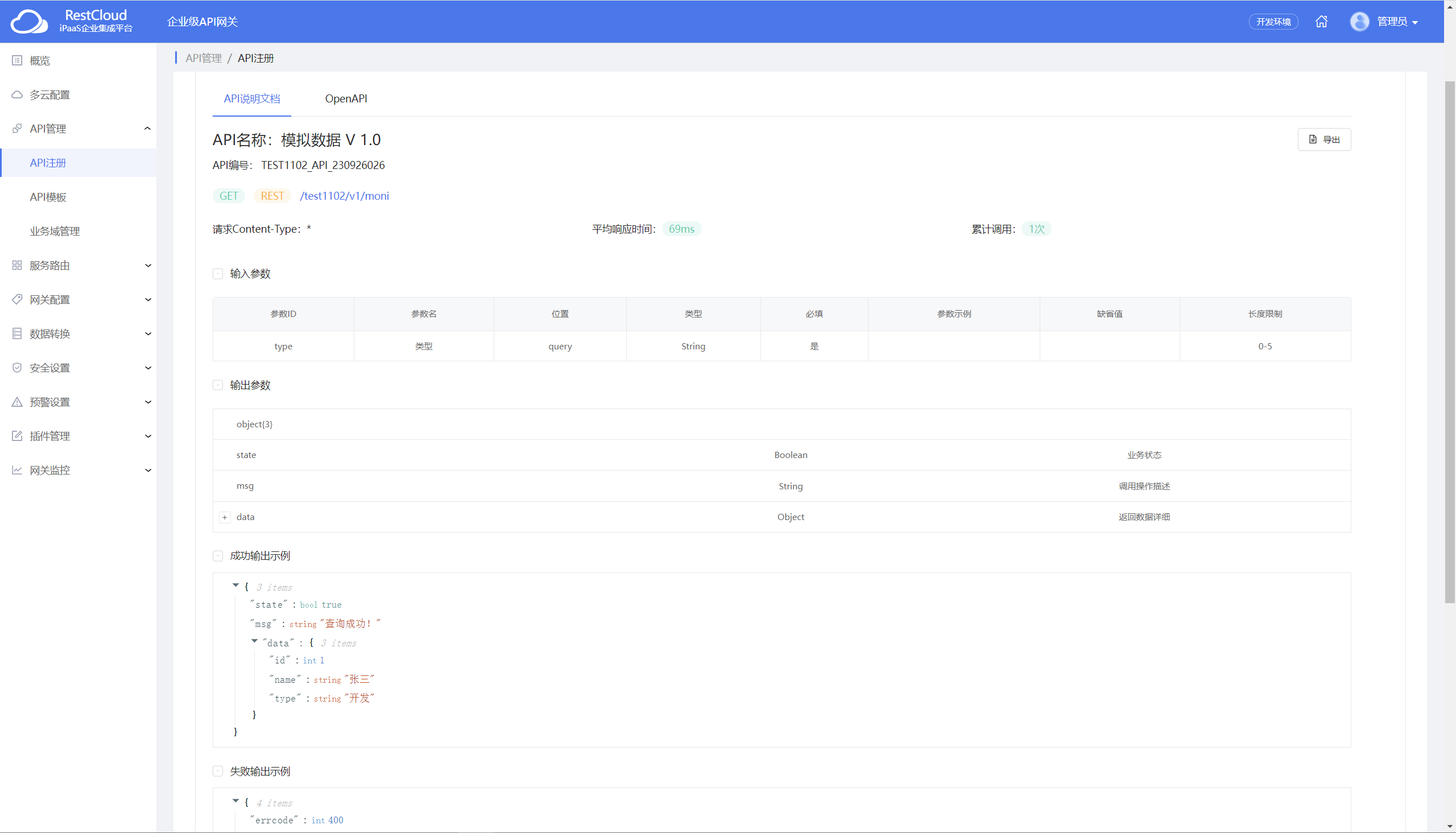Collapse the root JSON object in success example
1456x833 pixels.
pos(235,585)
